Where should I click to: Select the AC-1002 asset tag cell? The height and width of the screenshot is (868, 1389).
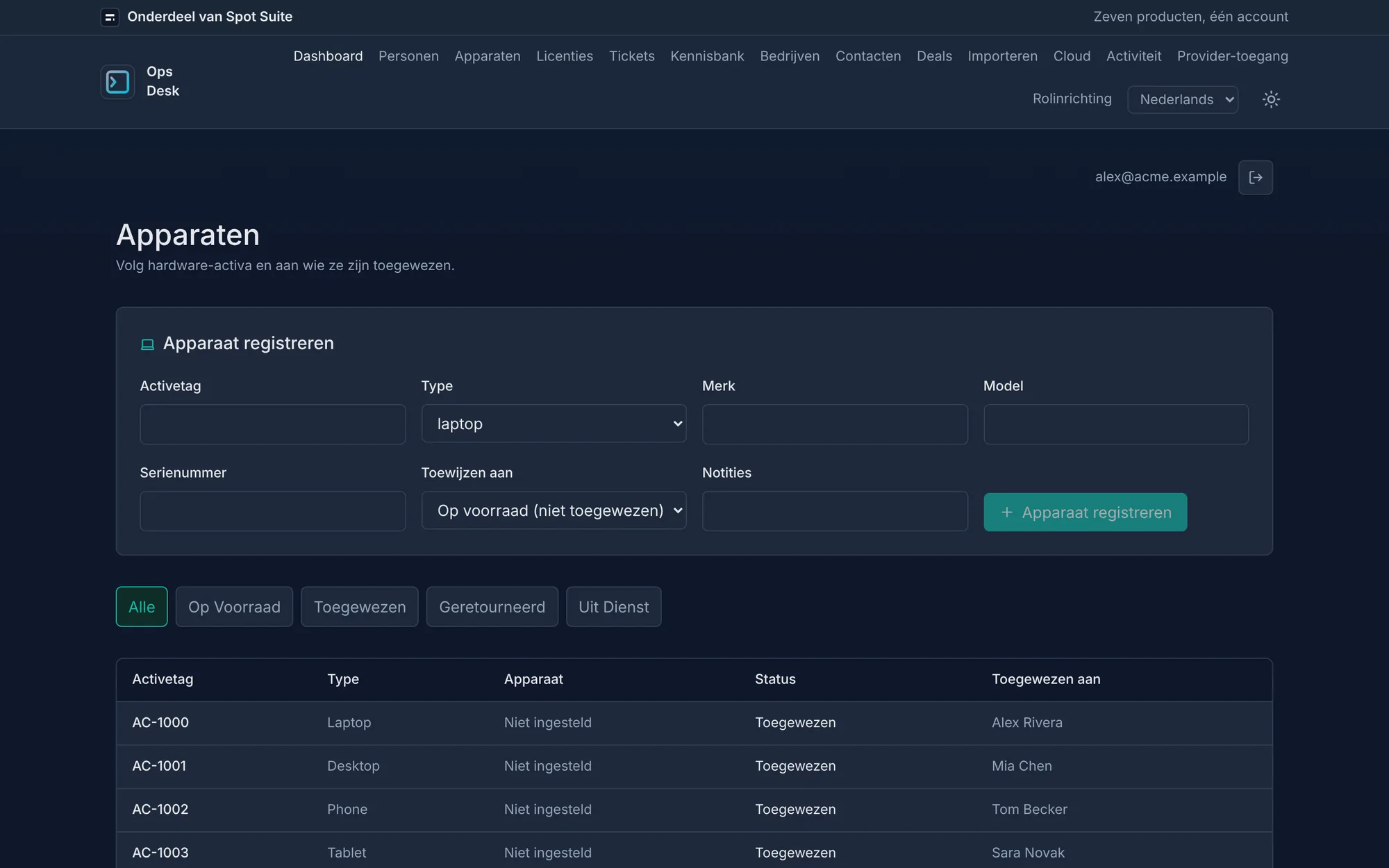pos(160,810)
